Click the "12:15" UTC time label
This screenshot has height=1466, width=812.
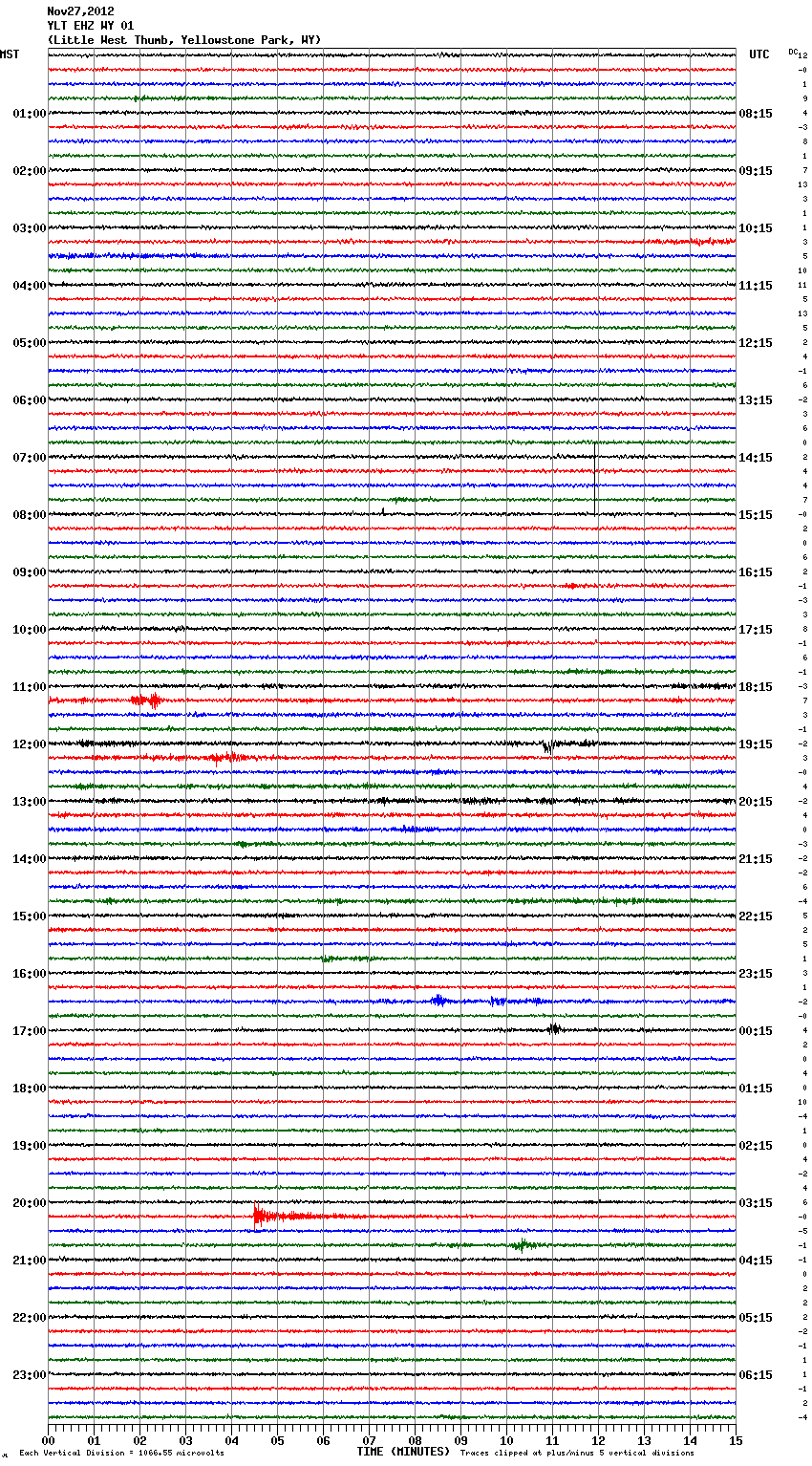[756, 343]
